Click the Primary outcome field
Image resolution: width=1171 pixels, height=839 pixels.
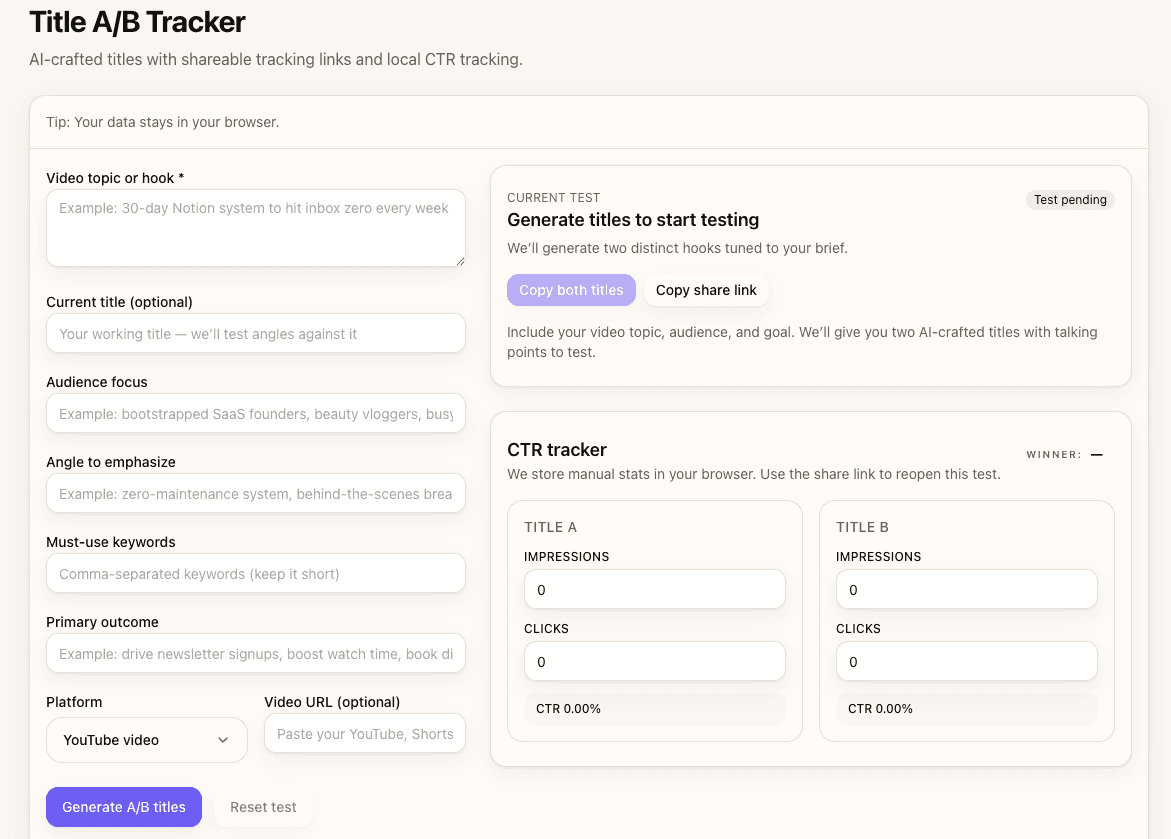tap(255, 653)
